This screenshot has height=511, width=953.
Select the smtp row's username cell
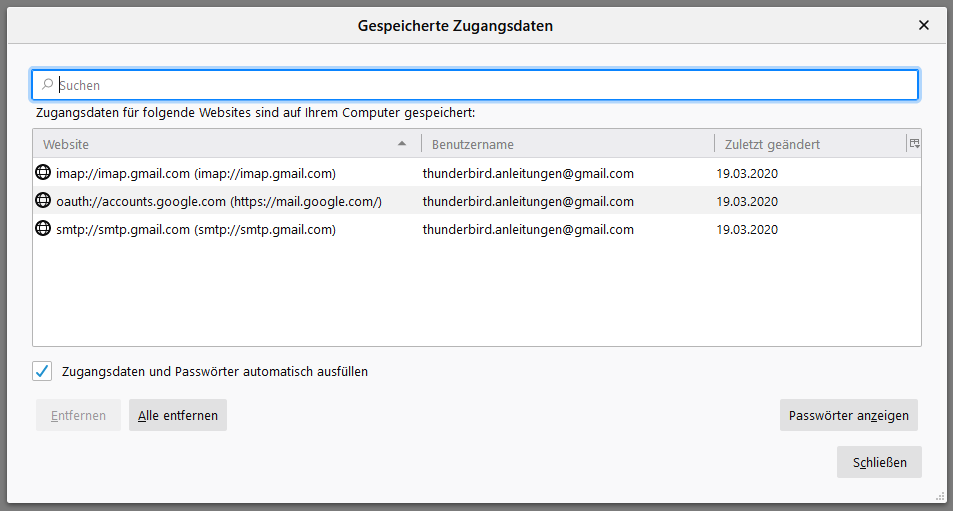528,229
